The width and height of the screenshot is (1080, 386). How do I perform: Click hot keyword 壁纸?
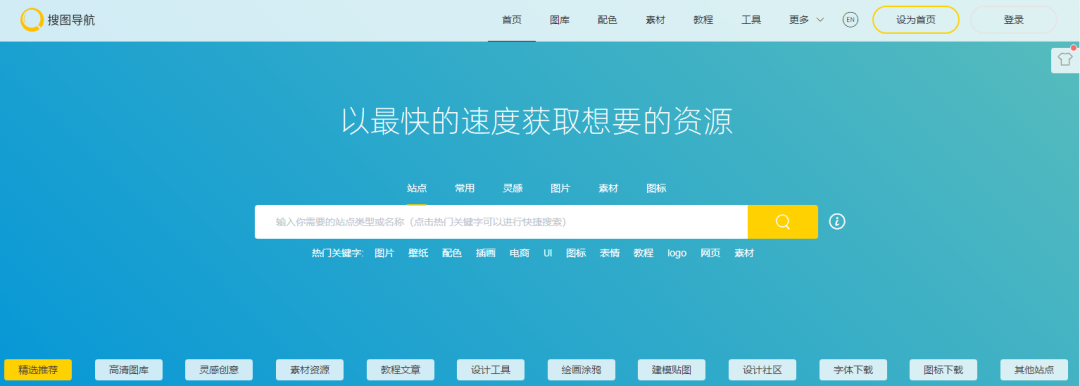coord(418,254)
